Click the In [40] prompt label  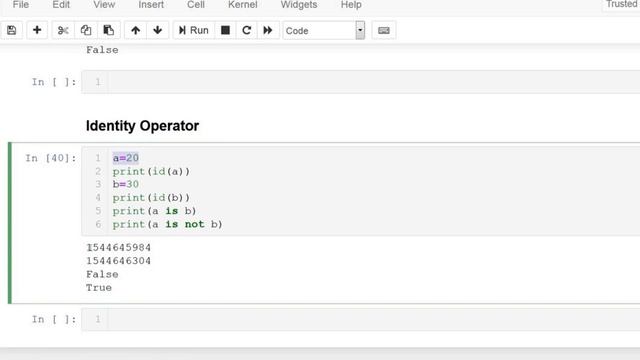(51, 158)
